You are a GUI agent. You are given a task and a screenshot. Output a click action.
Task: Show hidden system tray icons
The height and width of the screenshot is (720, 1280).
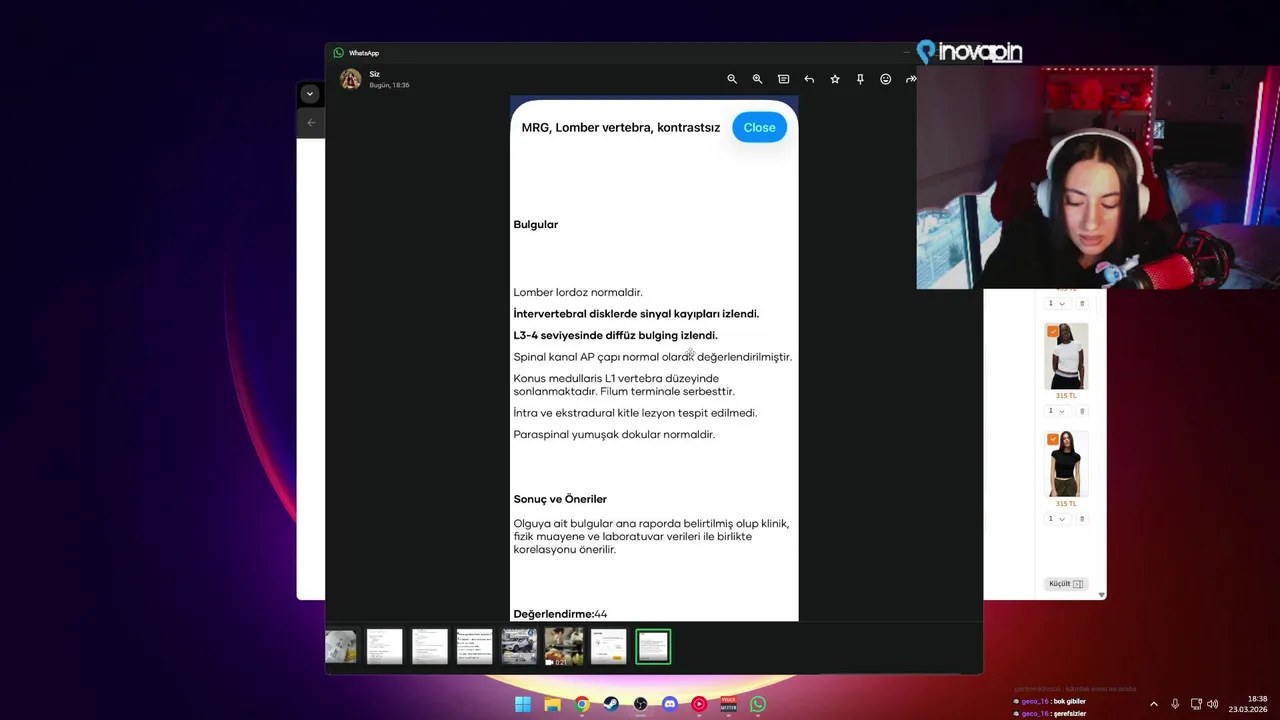click(1153, 704)
